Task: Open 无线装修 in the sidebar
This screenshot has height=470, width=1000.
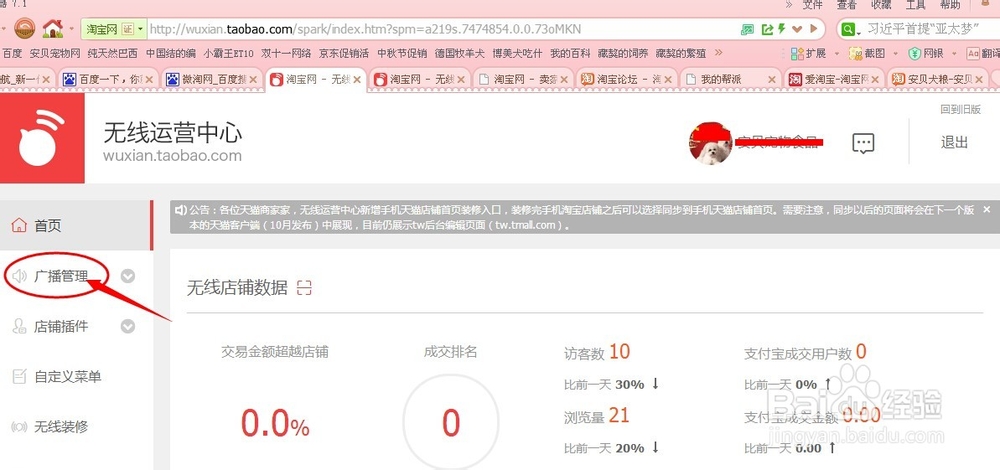Action: 61,427
